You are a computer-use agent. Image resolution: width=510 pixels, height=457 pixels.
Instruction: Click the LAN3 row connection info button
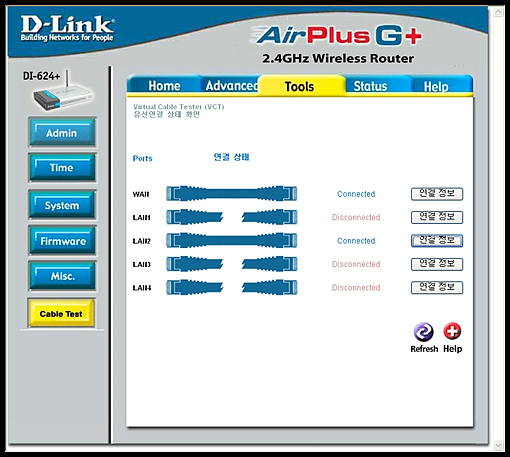point(437,264)
